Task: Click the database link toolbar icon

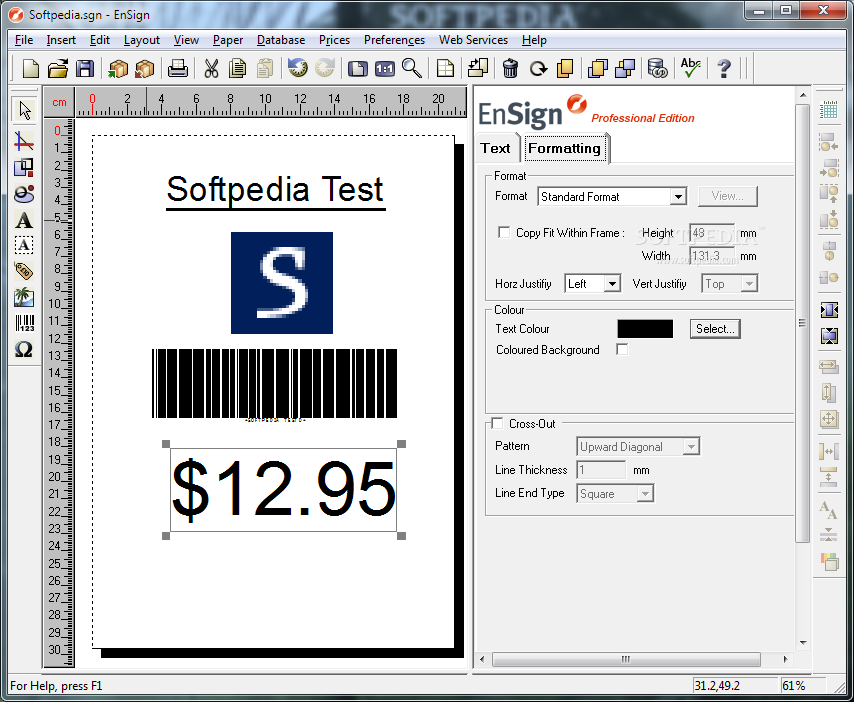Action: click(657, 69)
